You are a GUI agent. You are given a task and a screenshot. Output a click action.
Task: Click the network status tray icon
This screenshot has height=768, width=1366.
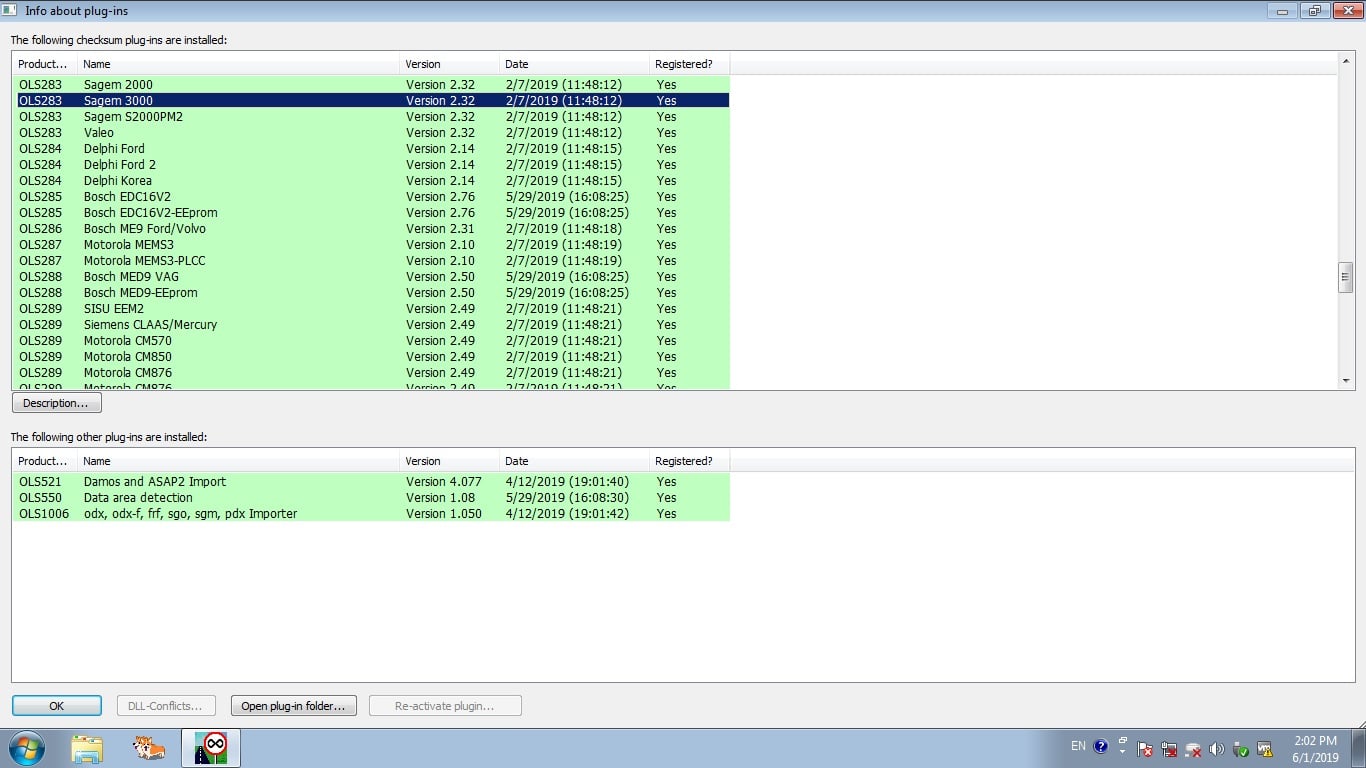1192,749
